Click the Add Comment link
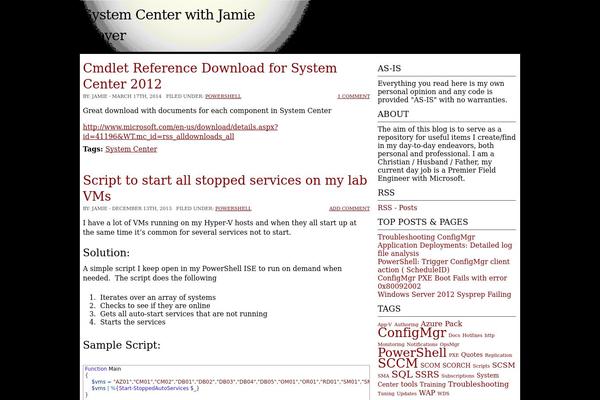The width and height of the screenshot is (600, 400). pyautogui.click(x=349, y=208)
